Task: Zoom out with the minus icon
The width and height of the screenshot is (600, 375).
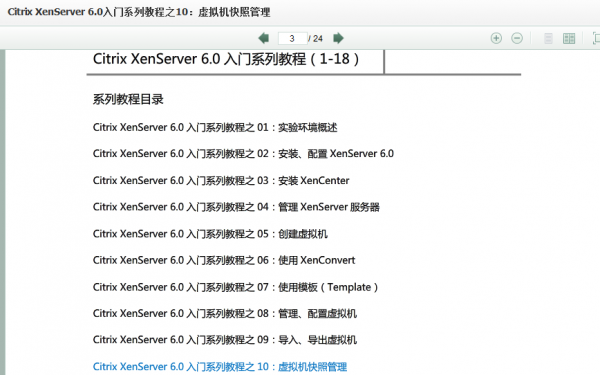Action: [x=517, y=38]
